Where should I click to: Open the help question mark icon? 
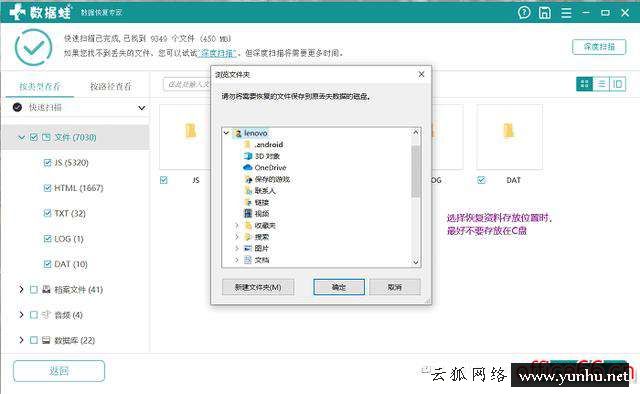pos(524,13)
